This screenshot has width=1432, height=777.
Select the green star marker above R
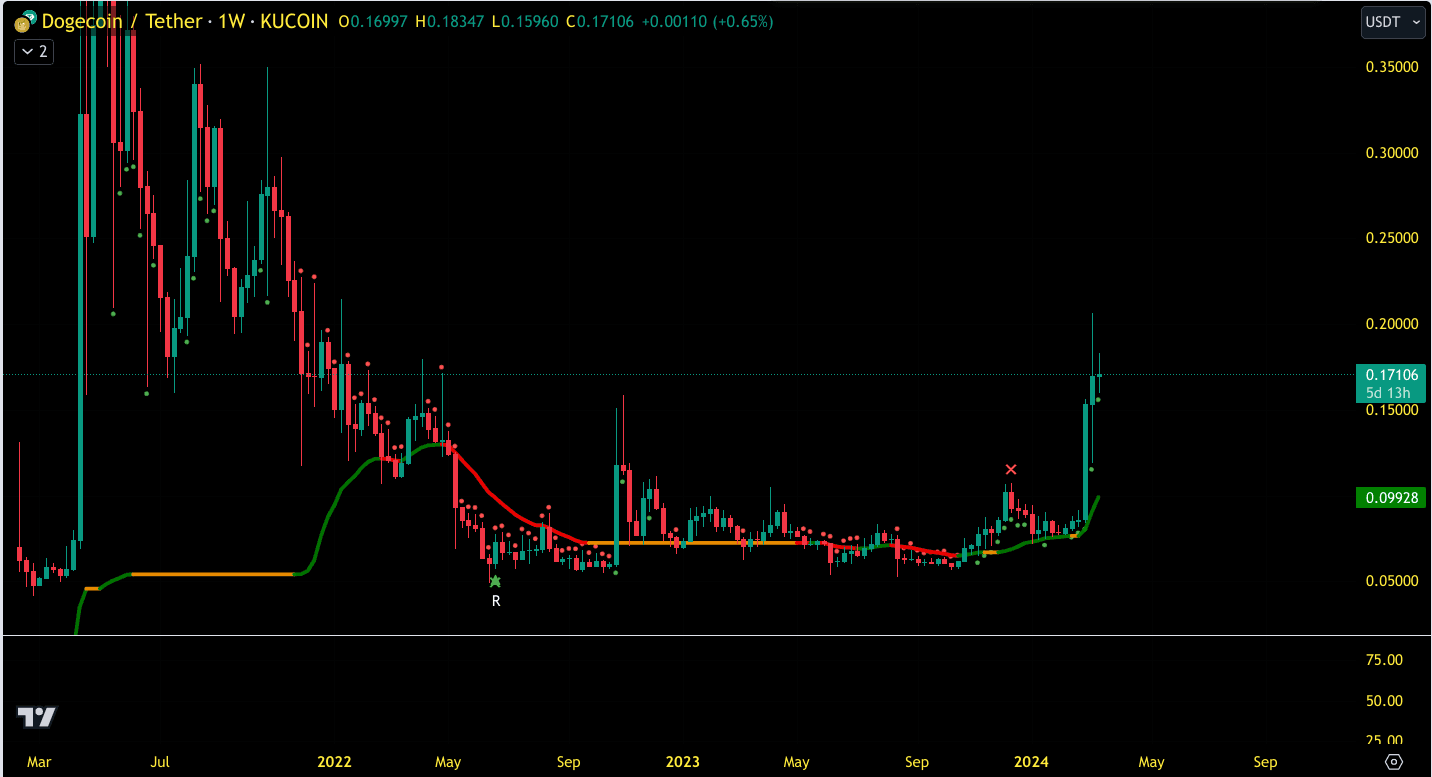click(x=495, y=581)
